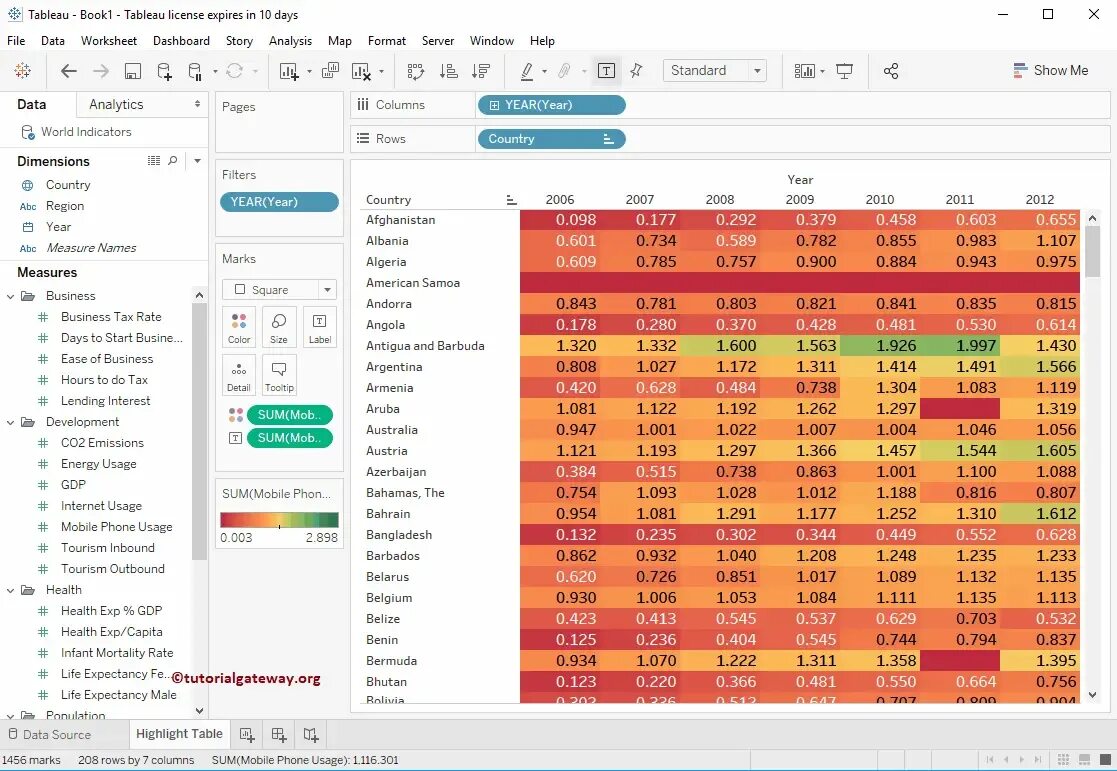Open the Color marks card
1117x771 pixels.
(239, 328)
